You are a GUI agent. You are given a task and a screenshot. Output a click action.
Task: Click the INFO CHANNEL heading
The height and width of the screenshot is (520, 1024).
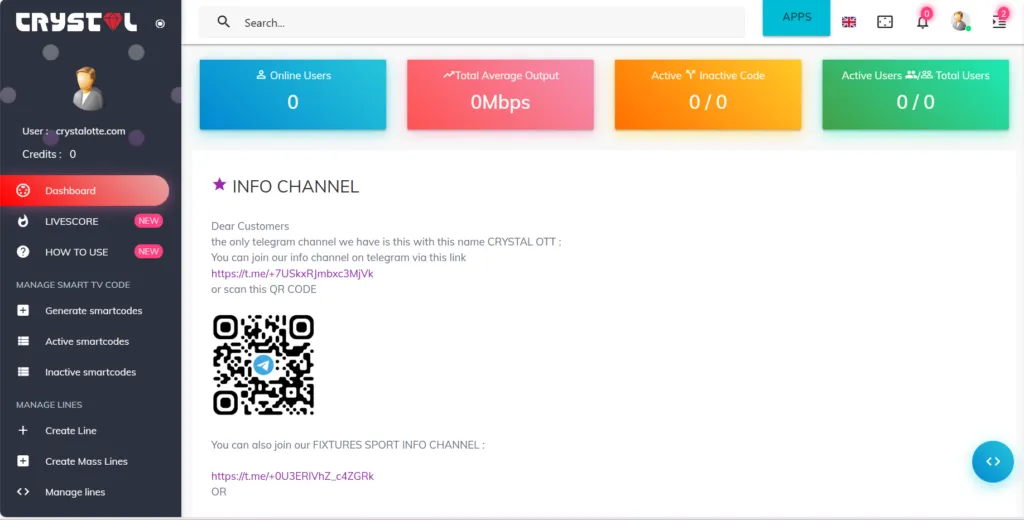tap(296, 186)
